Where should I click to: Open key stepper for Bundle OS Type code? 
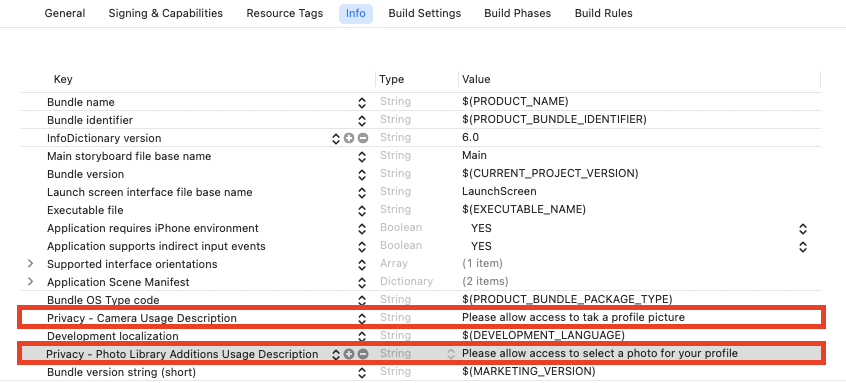coord(362,300)
